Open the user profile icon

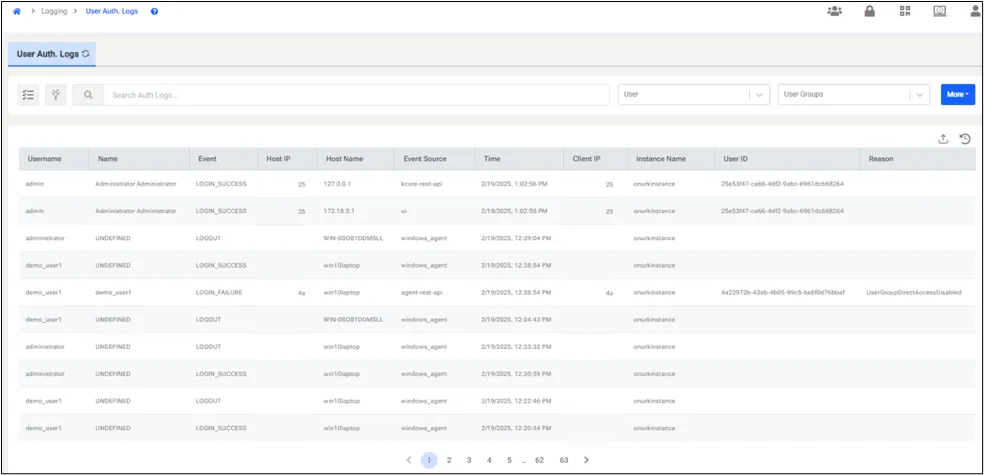975,11
